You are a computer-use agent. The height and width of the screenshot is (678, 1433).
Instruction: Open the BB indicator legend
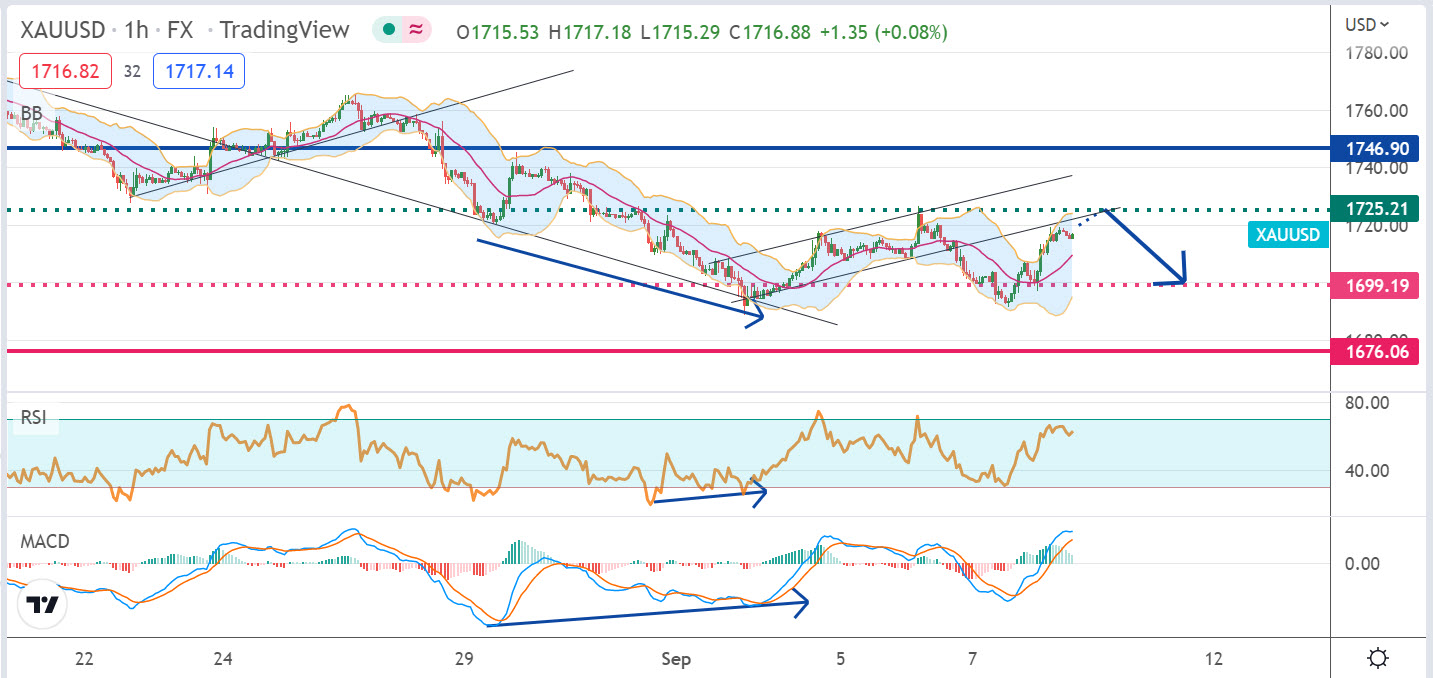(32, 115)
